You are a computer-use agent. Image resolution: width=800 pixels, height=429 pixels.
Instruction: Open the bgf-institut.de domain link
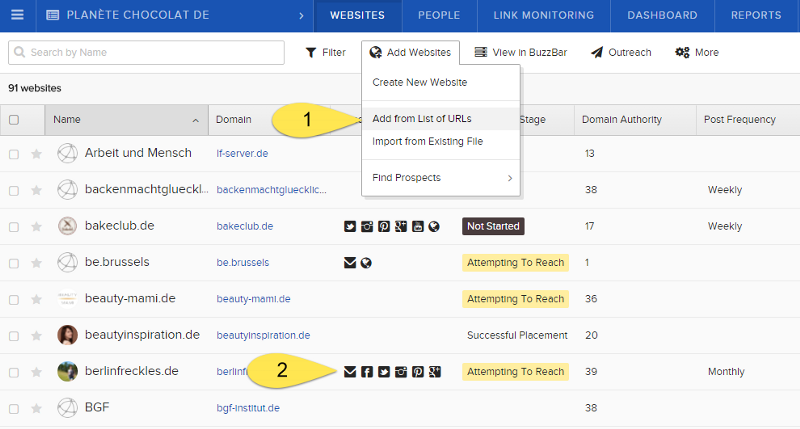(x=248, y=408)
